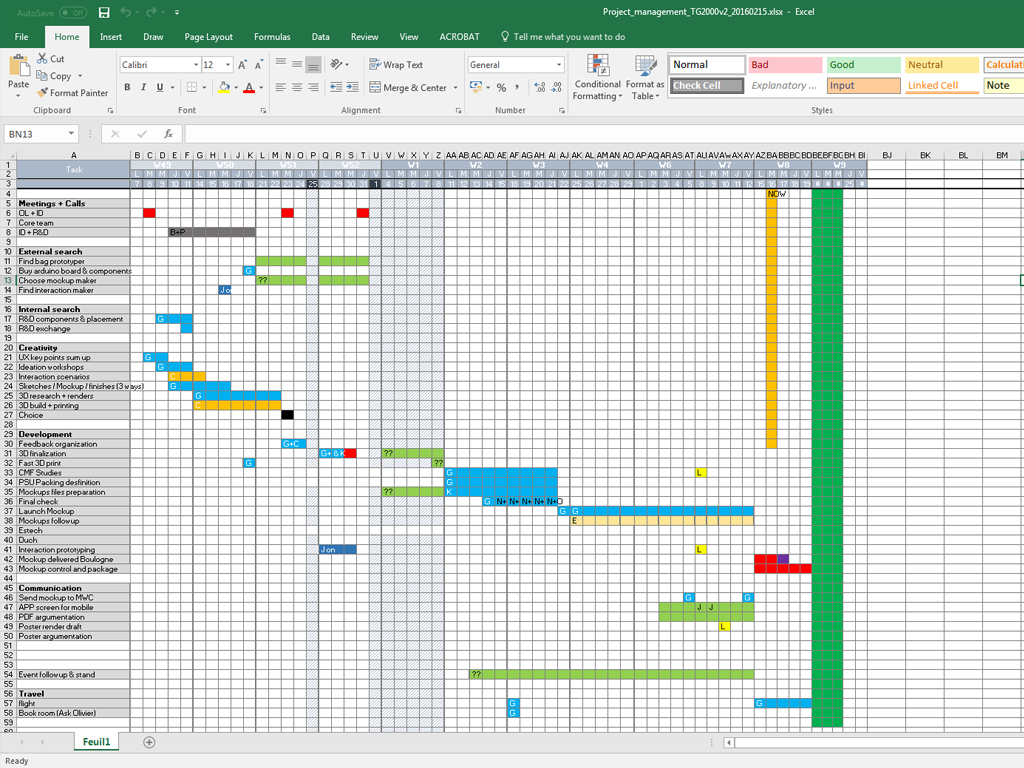Toggle underline formatting
This screenshot has height=768, width=1024.
click(160, 88)
